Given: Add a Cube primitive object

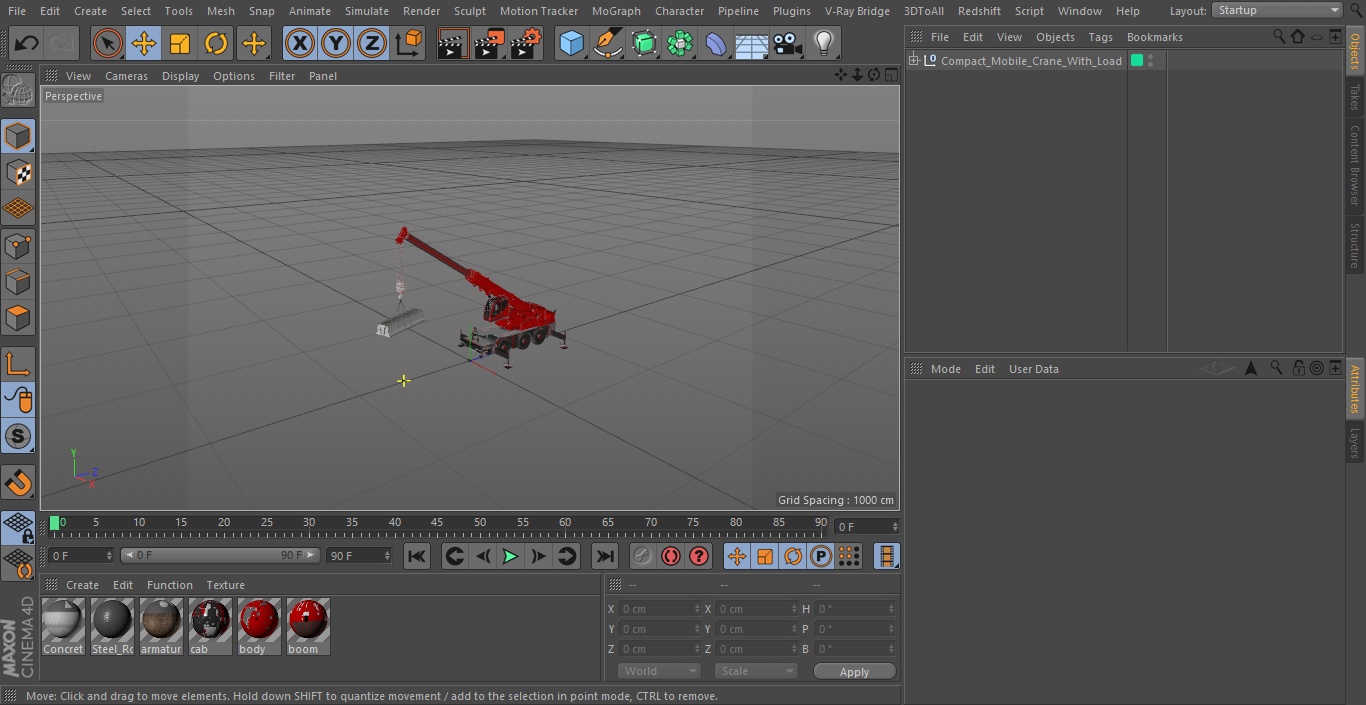Looking at the screenshot, I should click(x=571, y=43).
